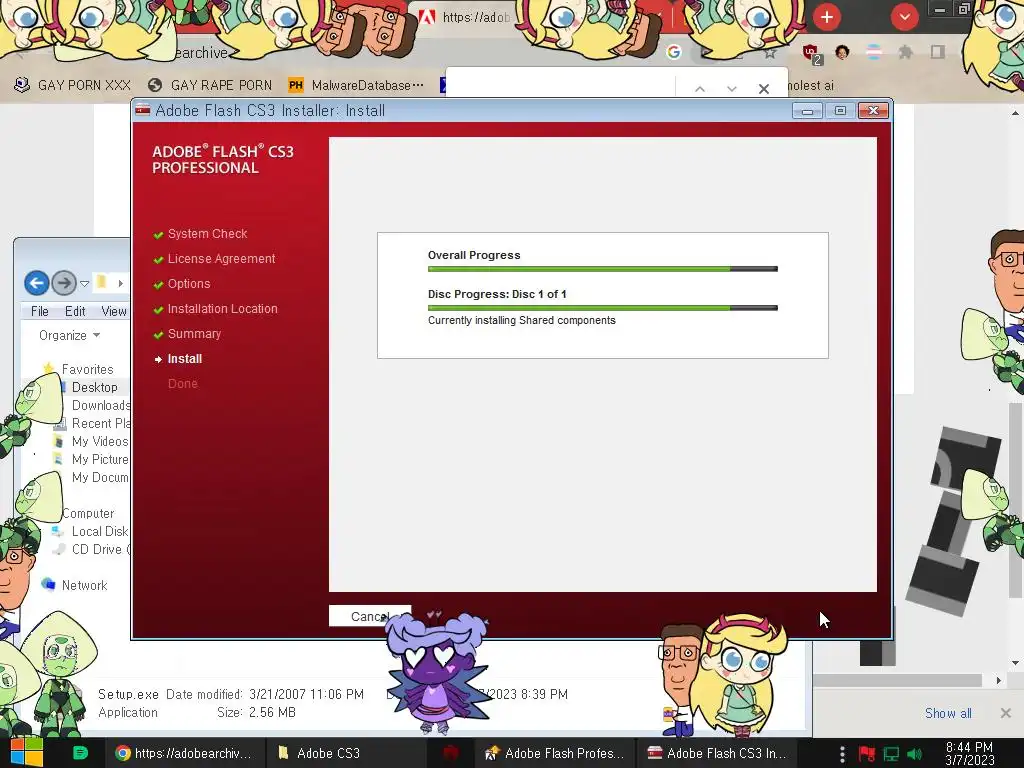Open the Chrome extensions puzzle icon
Image resolution: width=1024 pixels, height=768 pixels.
pyautogui.click(x=905, y=52)
